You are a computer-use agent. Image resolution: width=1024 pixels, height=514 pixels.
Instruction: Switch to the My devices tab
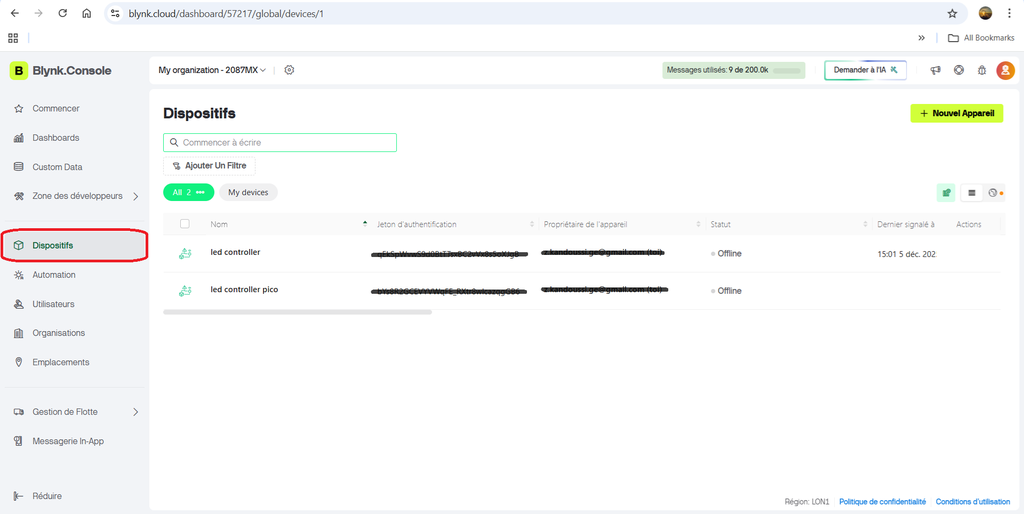point(248,192)
